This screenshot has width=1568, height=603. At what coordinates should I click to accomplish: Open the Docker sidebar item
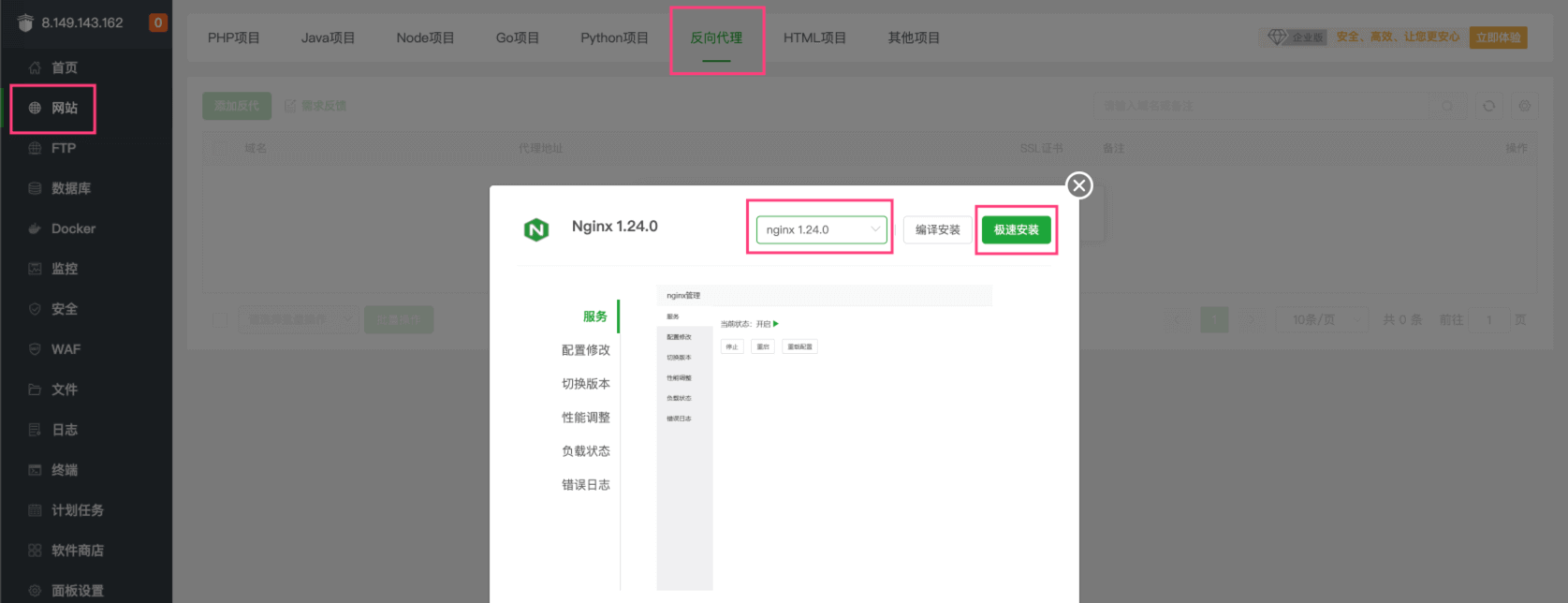click(73, 228)
